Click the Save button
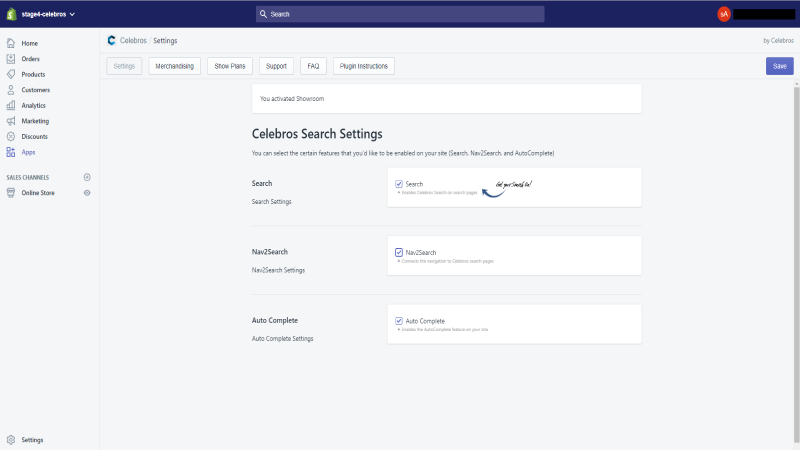This screenshot has width=800, height=450. (x=780, y=66)
